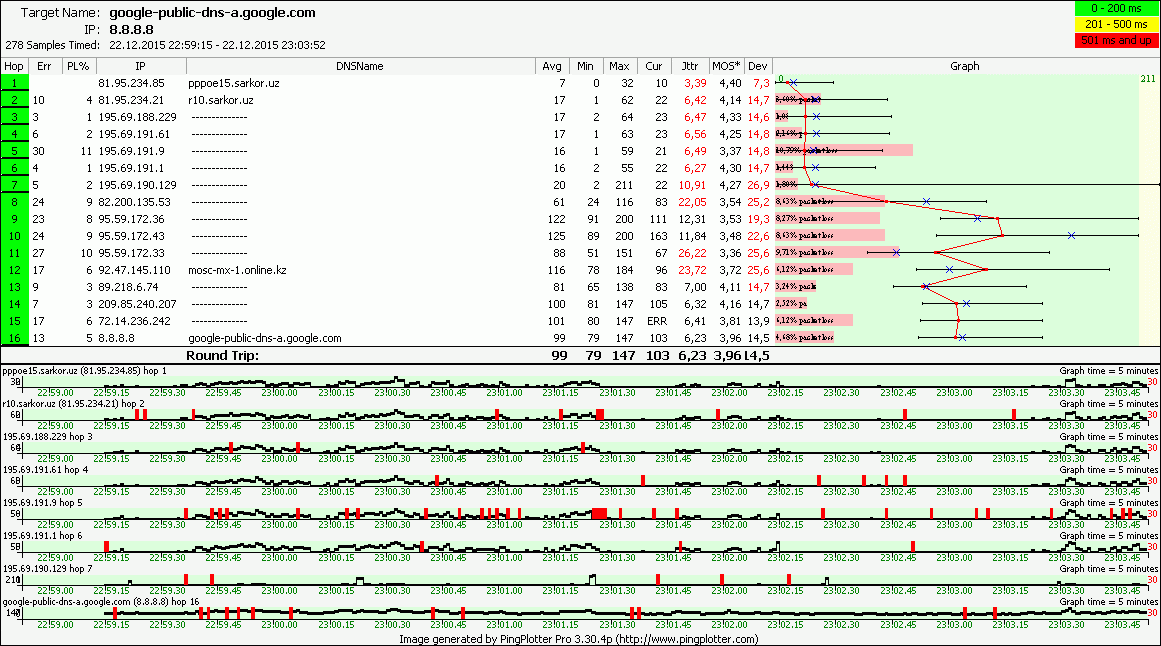Sort by the Hop column header
This screenshot has width=1161, height=646.
pyautogui.click(x=14, y=66)
